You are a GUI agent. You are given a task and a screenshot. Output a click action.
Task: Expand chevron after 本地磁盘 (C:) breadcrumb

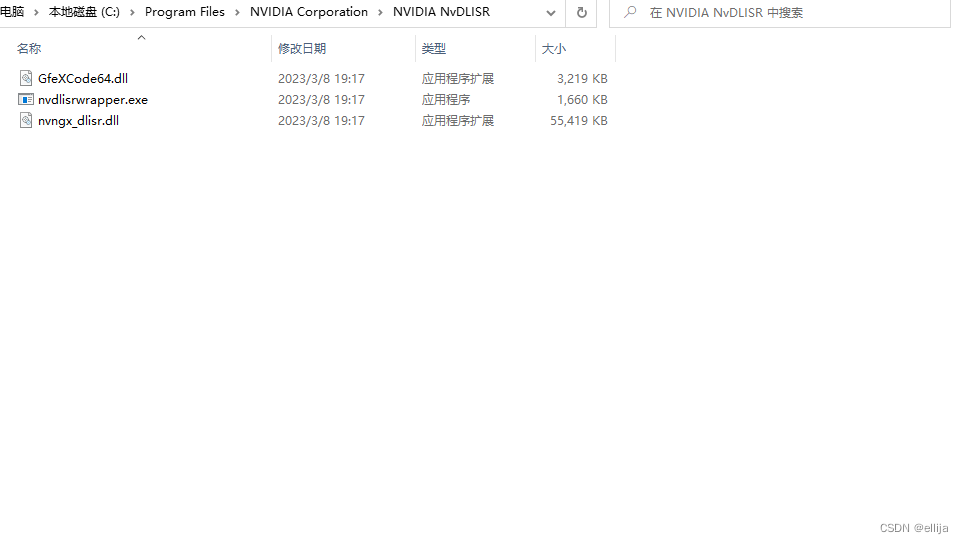click(x=132, y=12)
